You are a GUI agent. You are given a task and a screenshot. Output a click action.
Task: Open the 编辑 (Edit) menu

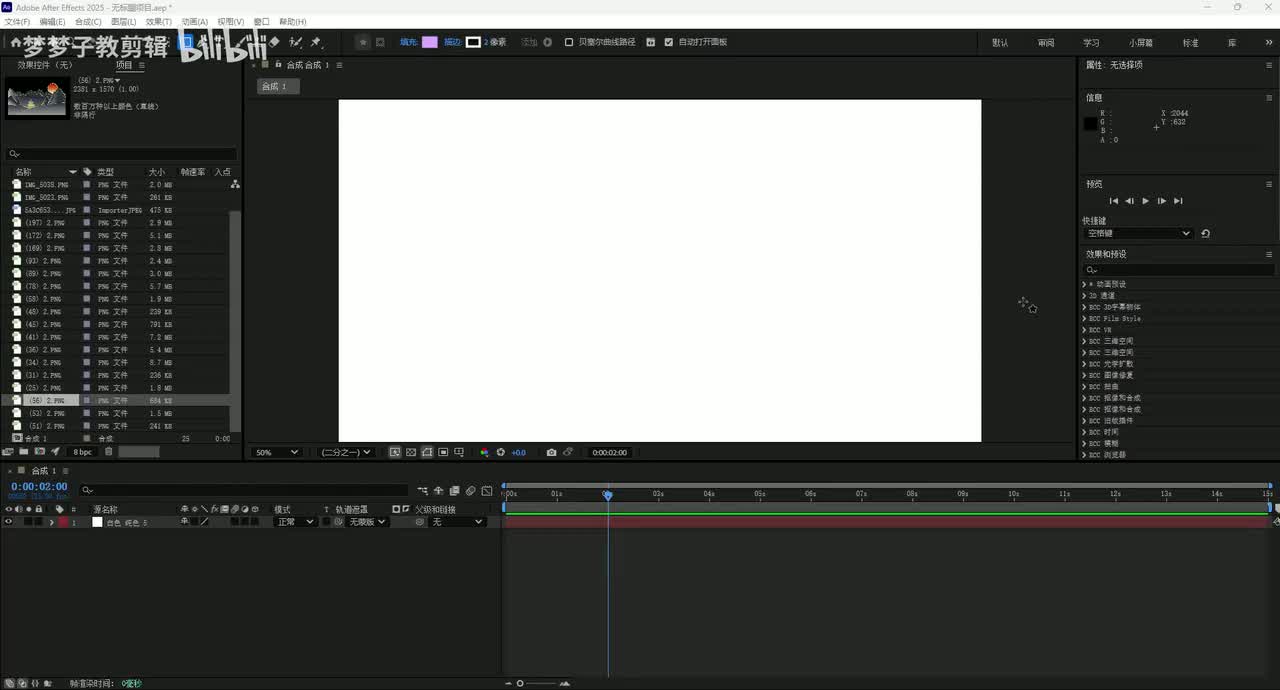coord(52,21)
